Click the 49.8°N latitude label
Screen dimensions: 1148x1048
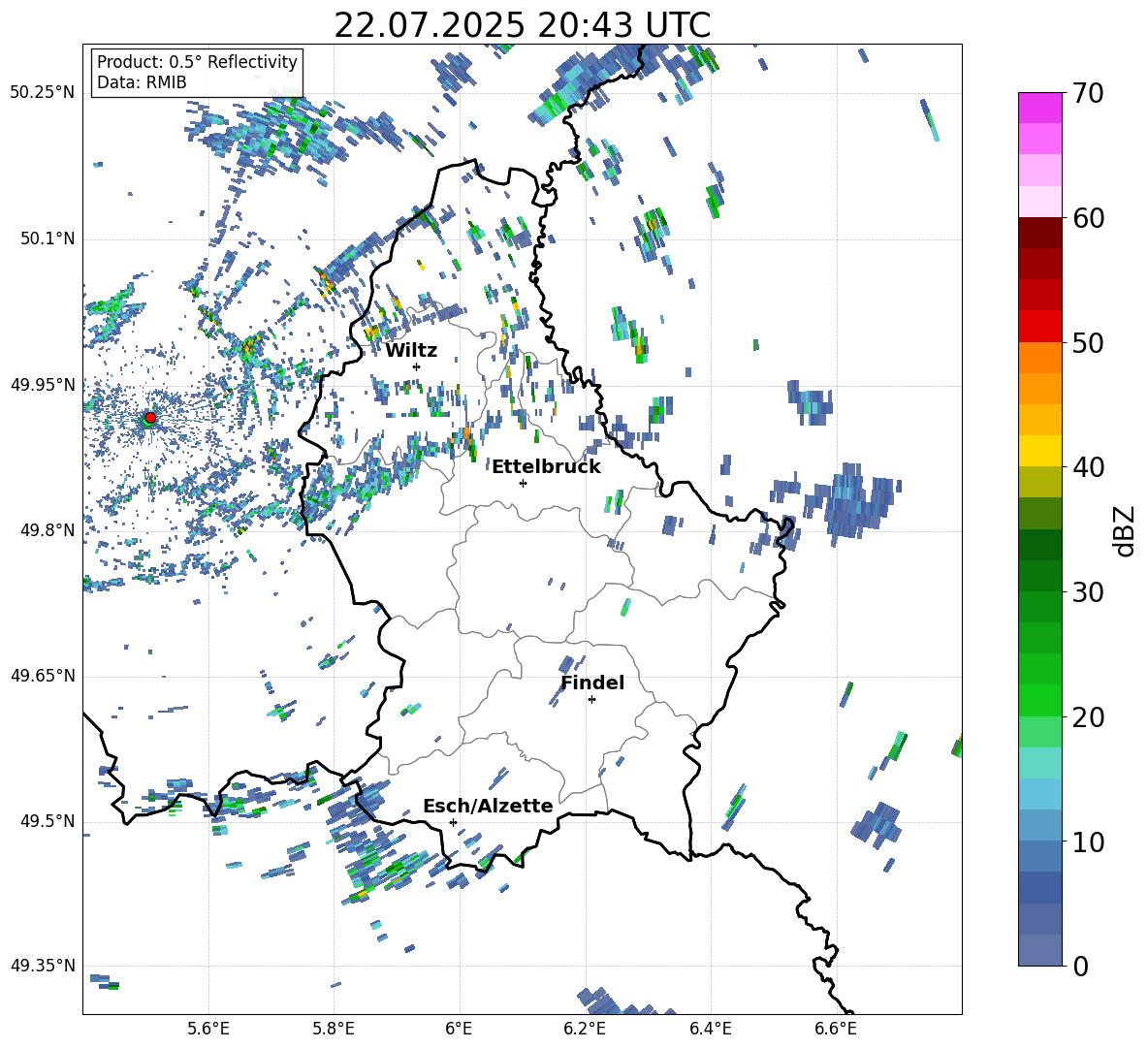tap(48, 530)
